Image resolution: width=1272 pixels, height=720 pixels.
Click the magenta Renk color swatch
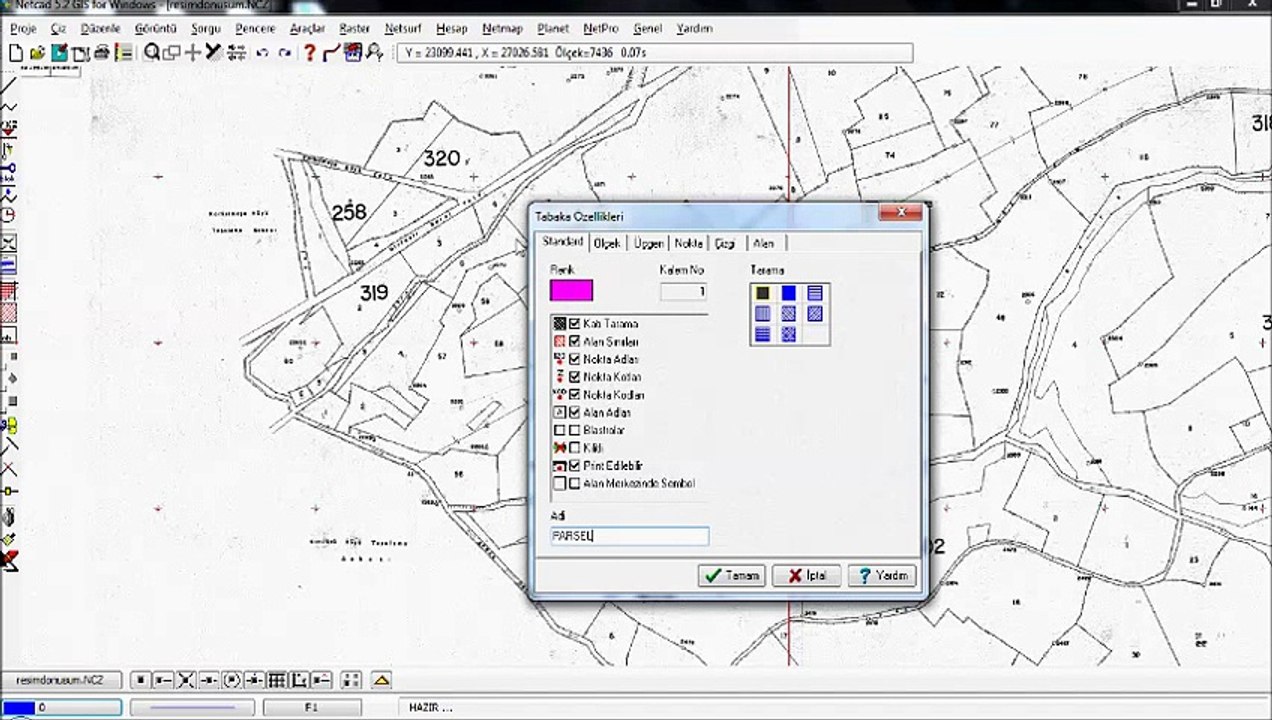coord(571,291)
